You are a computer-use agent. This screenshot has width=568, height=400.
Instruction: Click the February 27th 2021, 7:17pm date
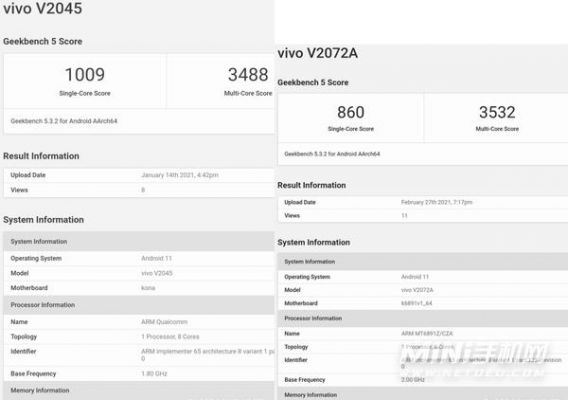coord(437,202)
